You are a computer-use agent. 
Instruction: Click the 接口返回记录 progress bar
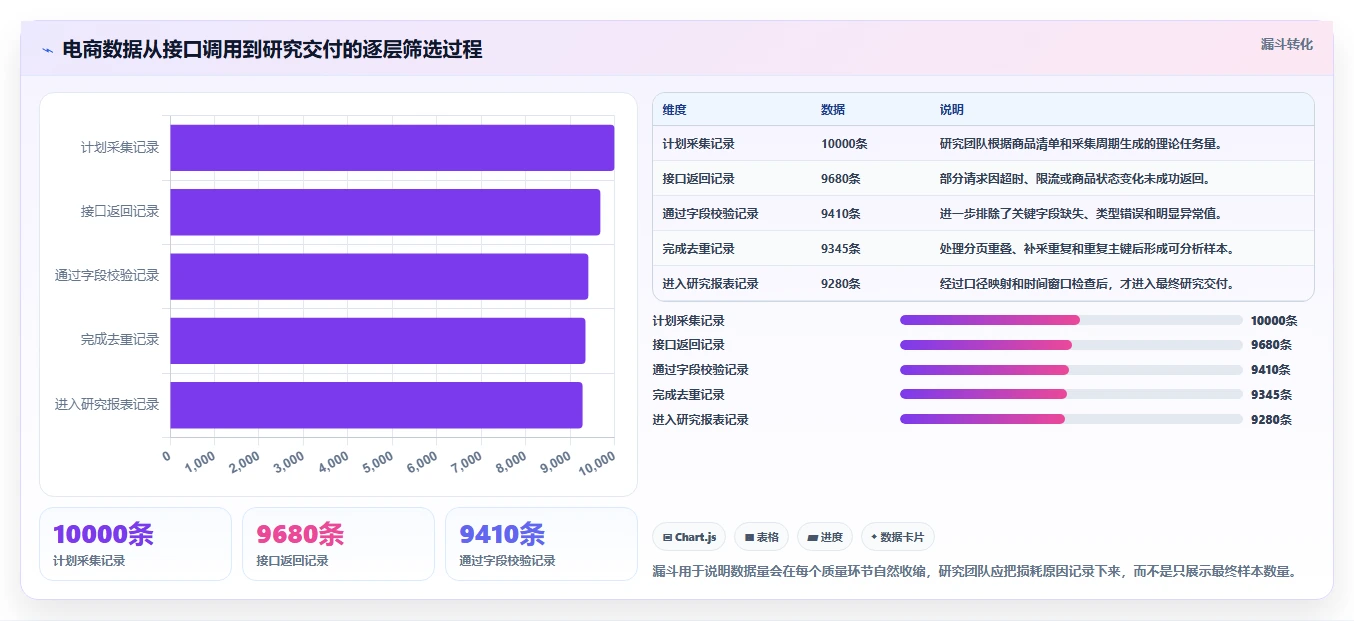click(1071, 345)
